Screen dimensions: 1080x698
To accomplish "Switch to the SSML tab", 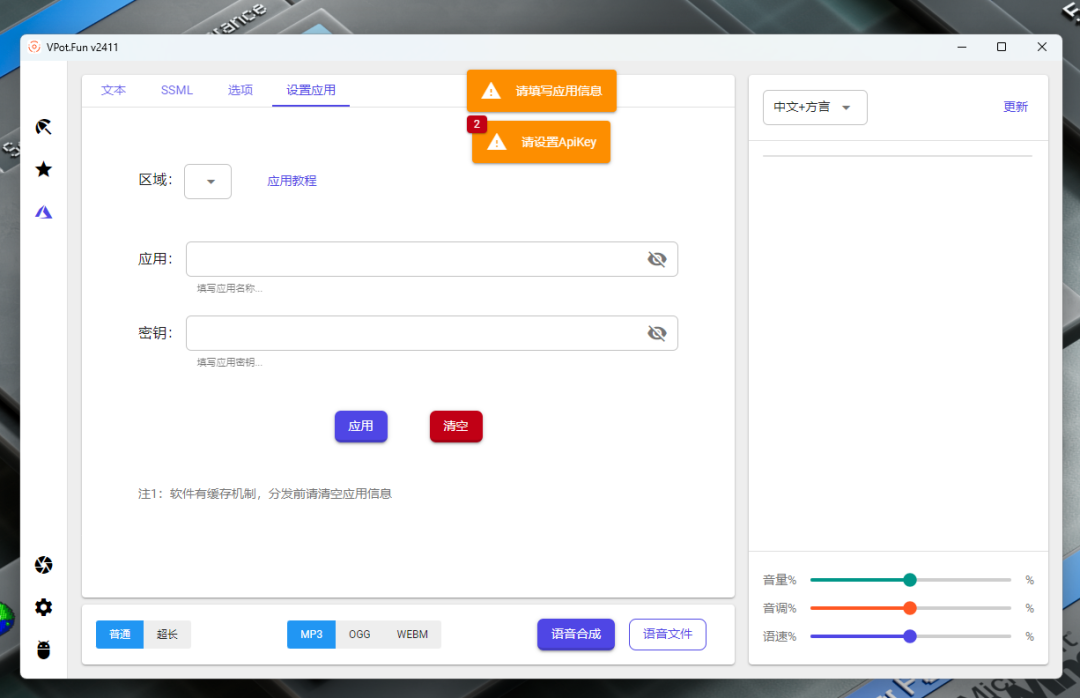I will (x=177, y=90).
